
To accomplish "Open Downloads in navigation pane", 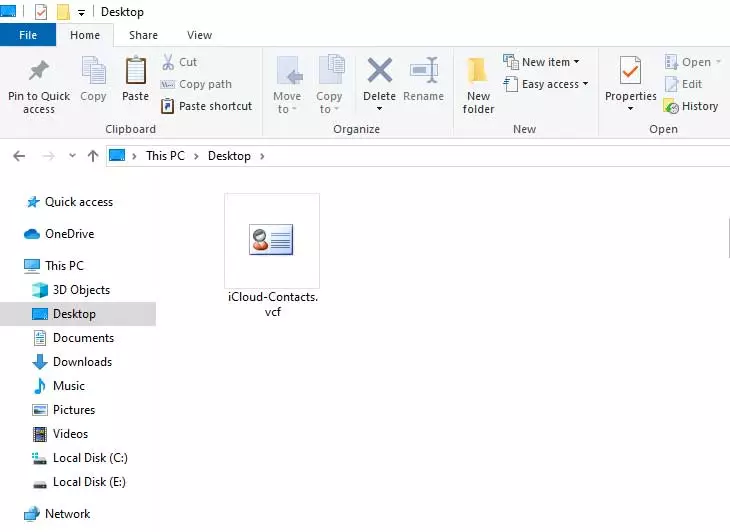I will pos(82,362).
